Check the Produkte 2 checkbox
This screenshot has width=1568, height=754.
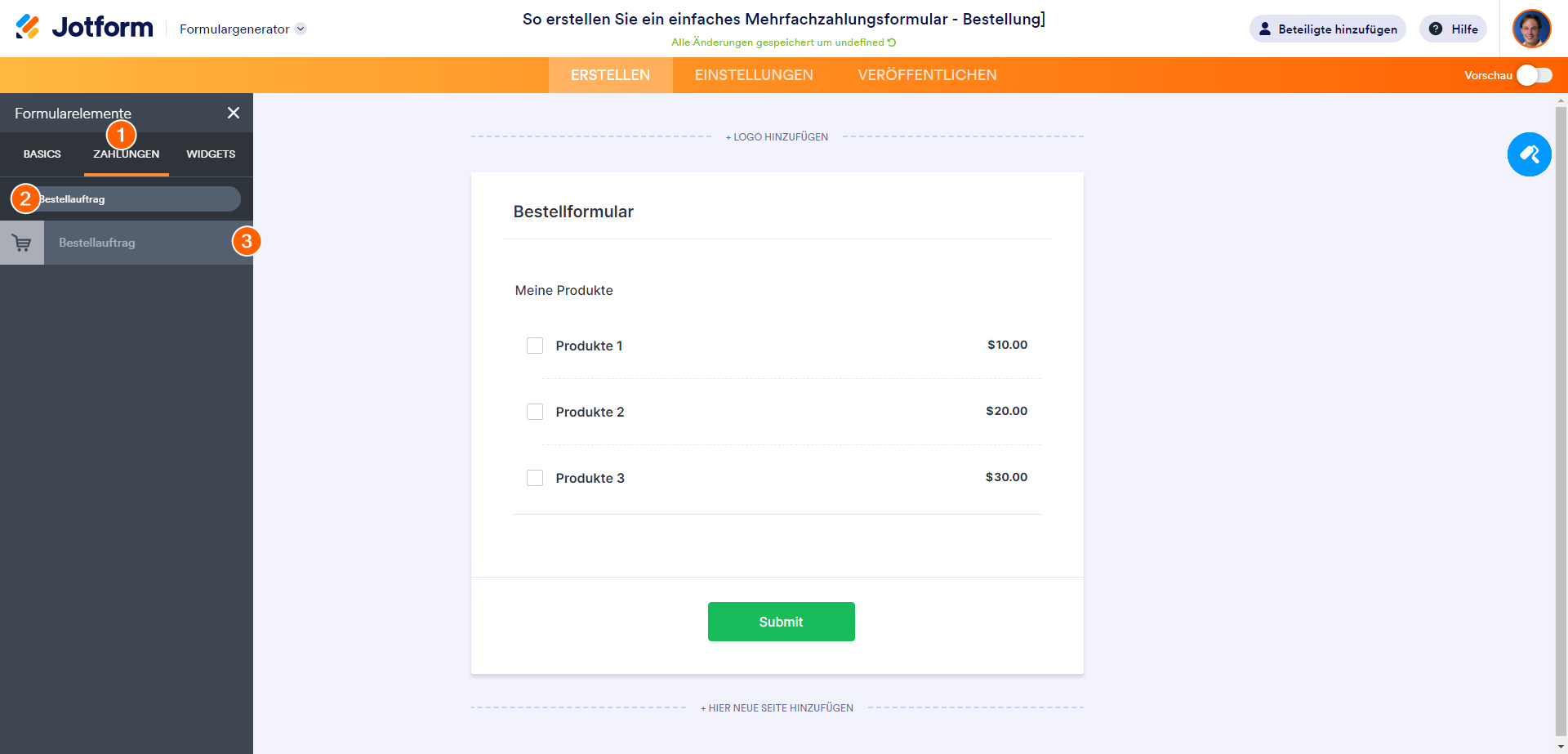tap(535, 412)
